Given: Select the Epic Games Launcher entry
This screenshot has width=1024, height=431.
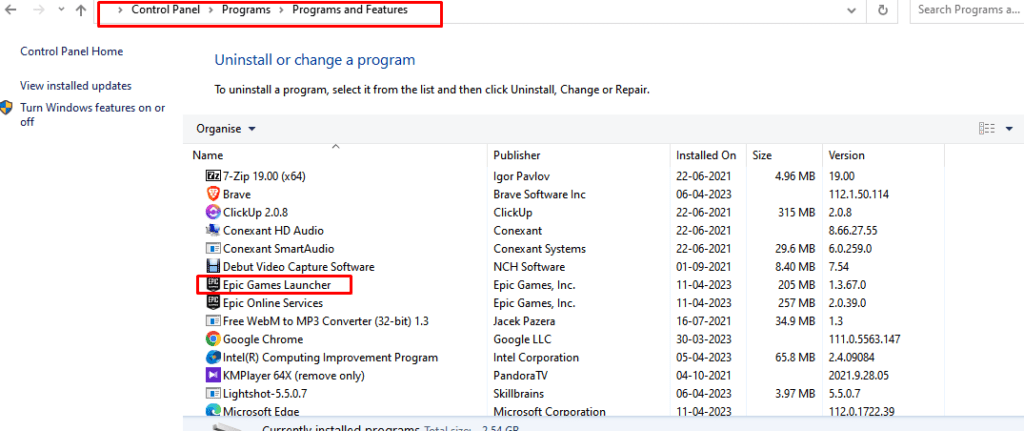Looking at the screenshot, I should point(277,285).
